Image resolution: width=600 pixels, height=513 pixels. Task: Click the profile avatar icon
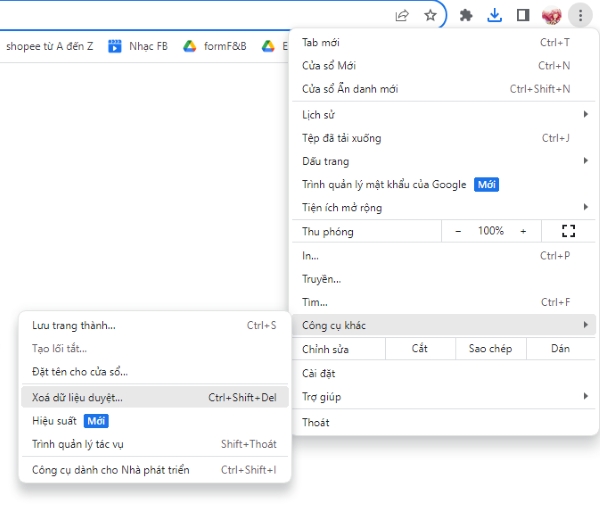pyautogui.click(x=551, y=15)
